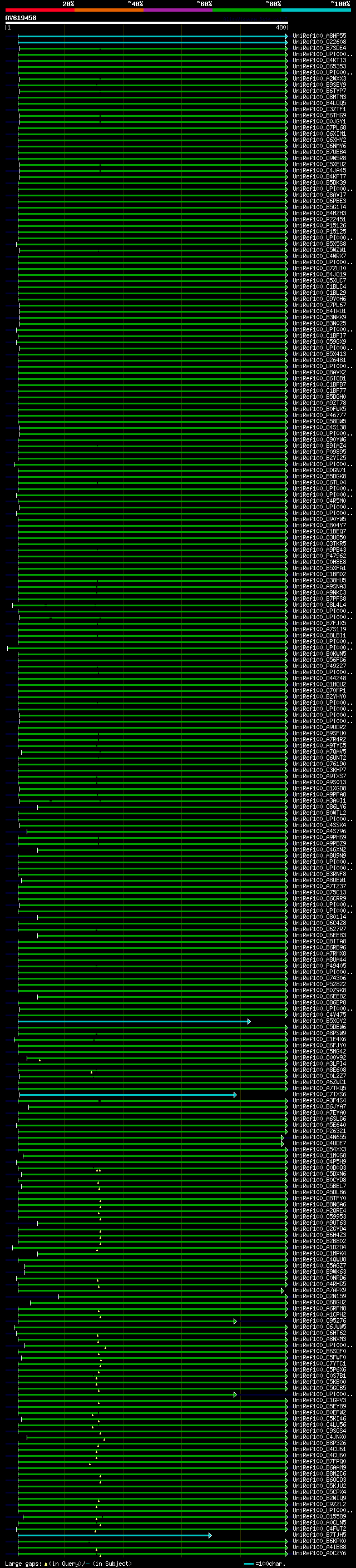The width and height of the screenshot is (356, 1568).
Task: Select hit label UniRef100_Q8MTM3
Action: (319, 97)
